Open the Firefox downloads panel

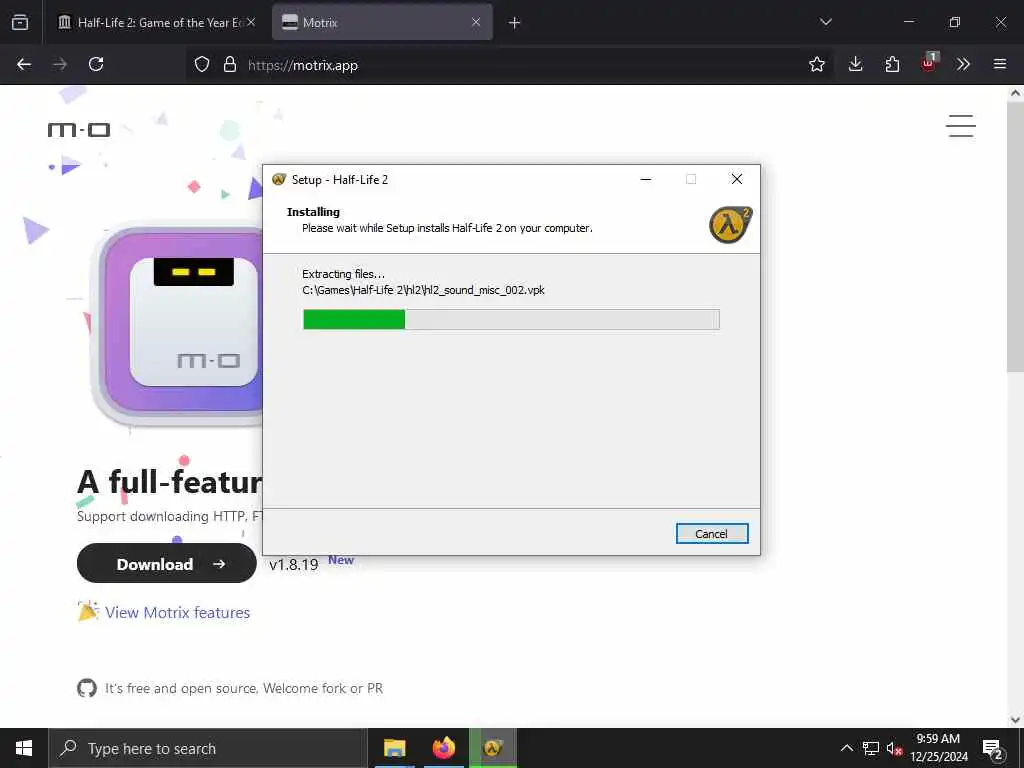coord(856,64)
